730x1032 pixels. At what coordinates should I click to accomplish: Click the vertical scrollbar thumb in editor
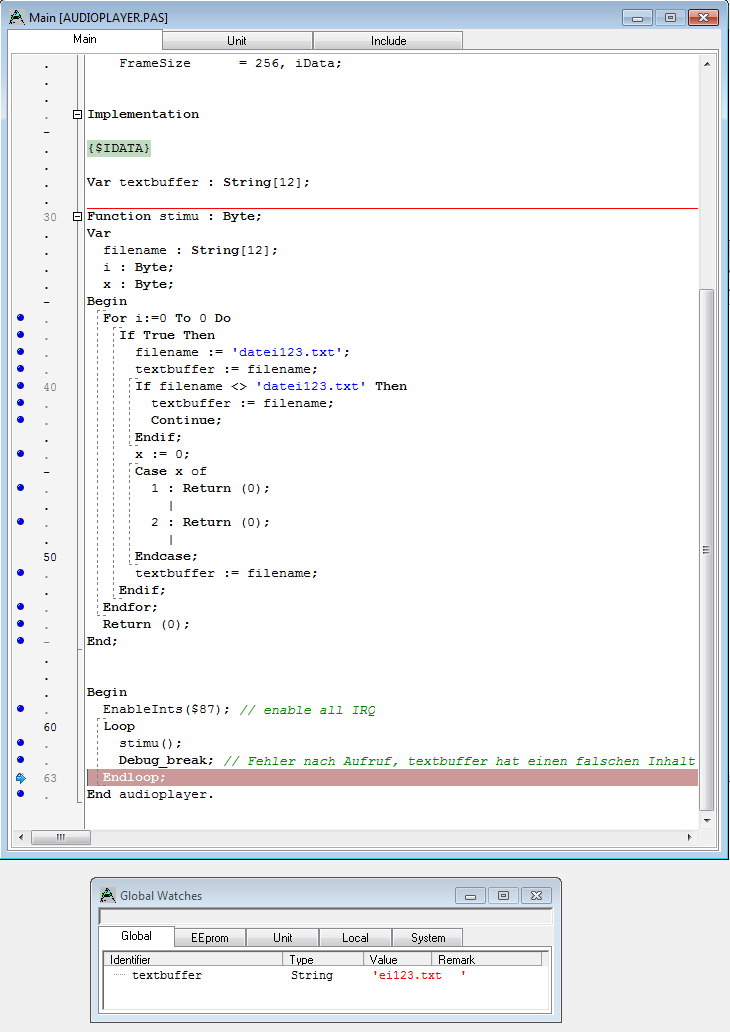706,550
